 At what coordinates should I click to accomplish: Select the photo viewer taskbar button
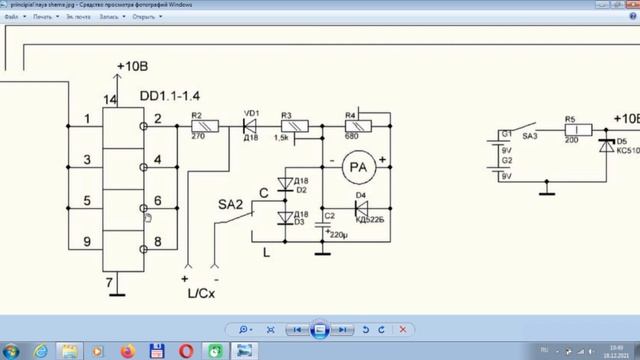point(244,351)
